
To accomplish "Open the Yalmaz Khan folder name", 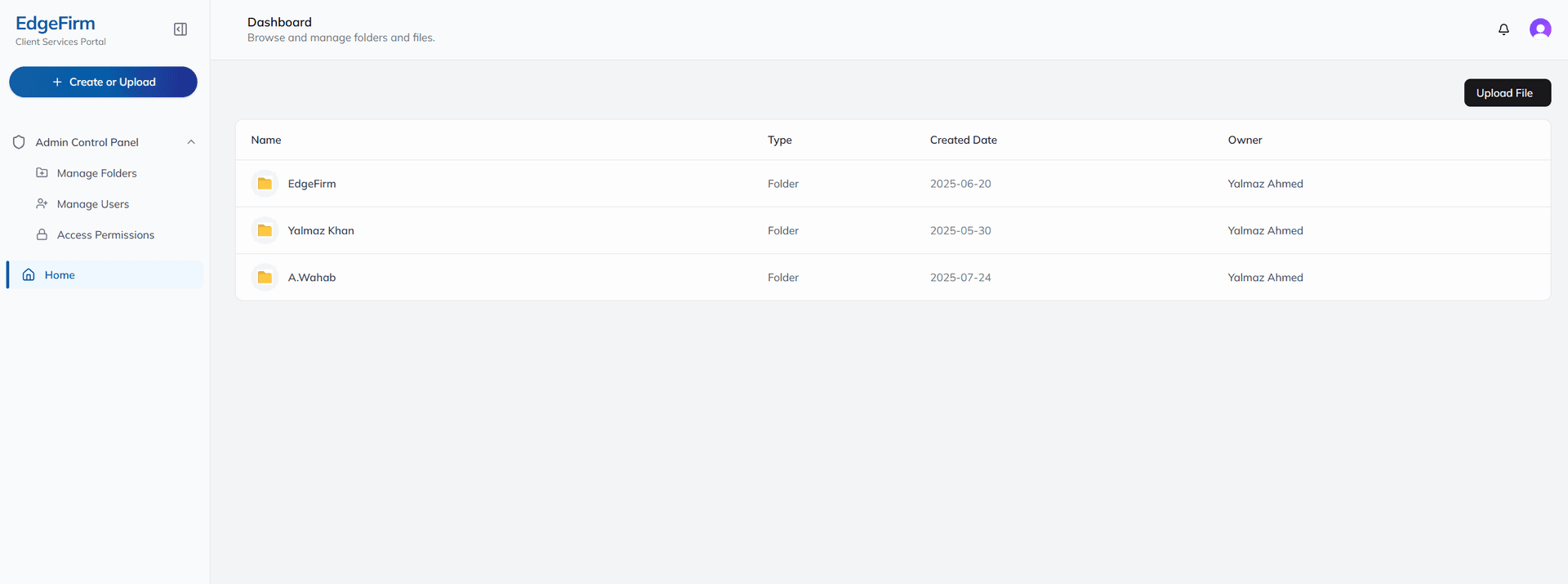I will [x=321, y=230].
